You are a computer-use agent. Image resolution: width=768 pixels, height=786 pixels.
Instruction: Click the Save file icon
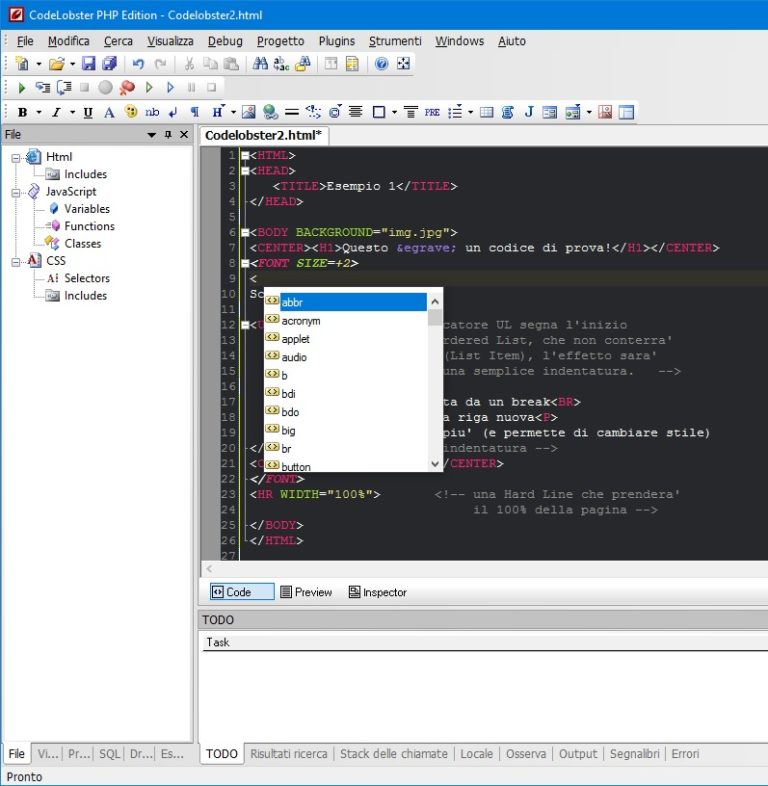coord(89,64)
